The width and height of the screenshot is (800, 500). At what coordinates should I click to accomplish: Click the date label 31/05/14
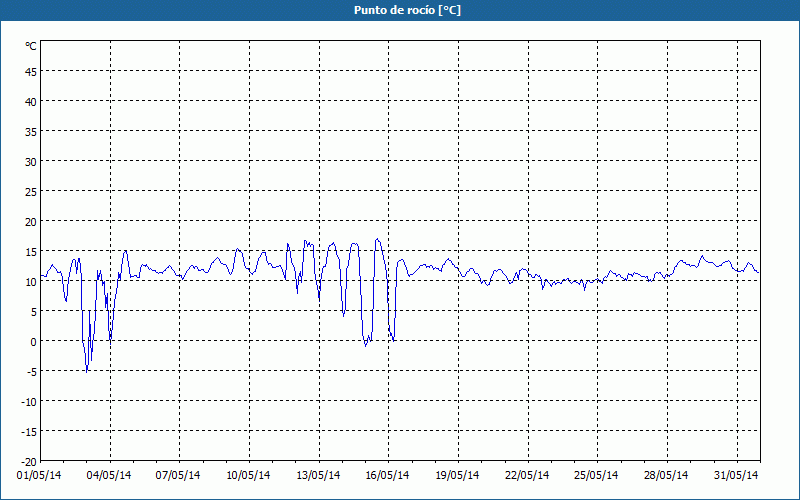click(x=736, y=476)
